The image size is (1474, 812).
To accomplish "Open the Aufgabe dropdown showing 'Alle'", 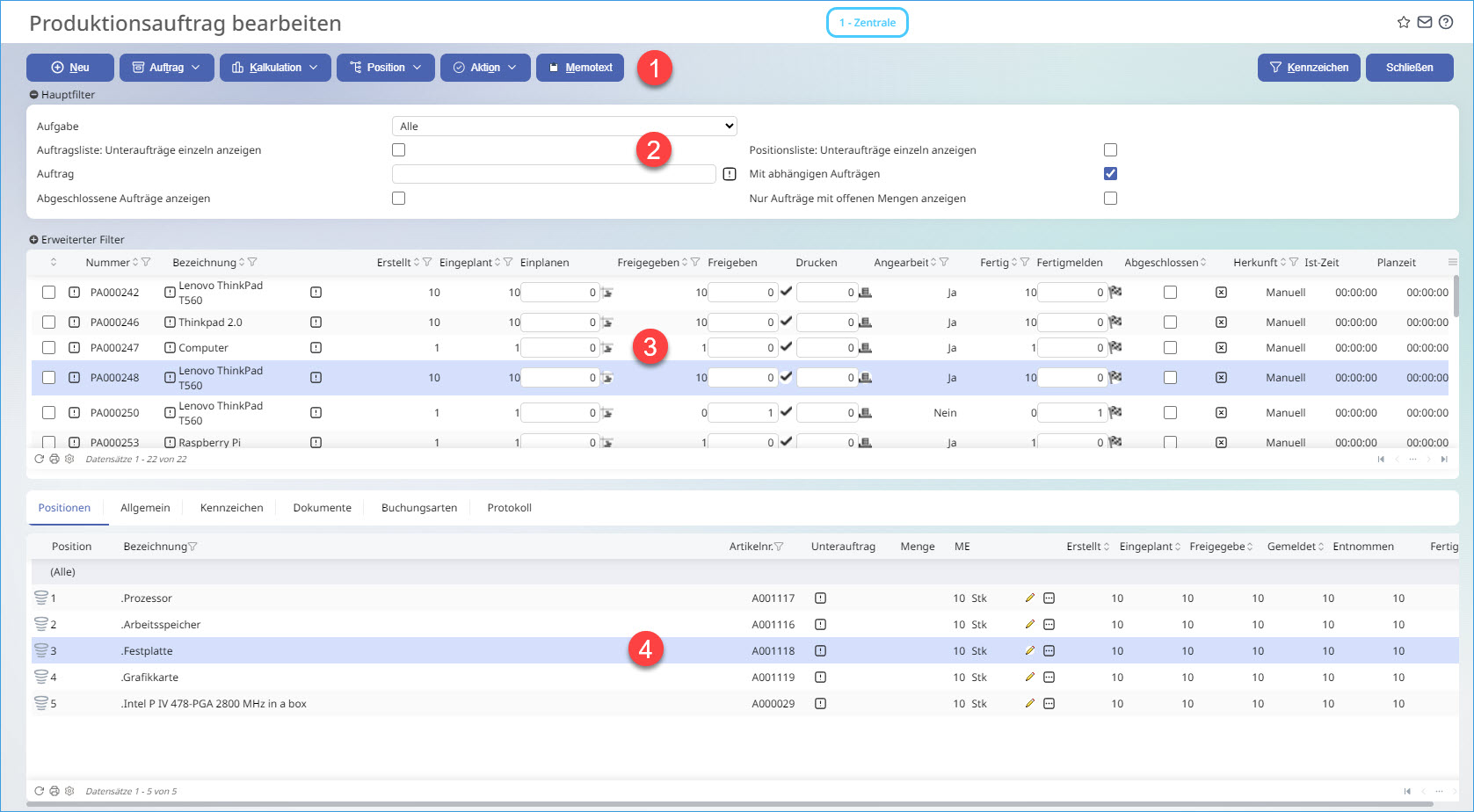I will click(x=563, y=127).
